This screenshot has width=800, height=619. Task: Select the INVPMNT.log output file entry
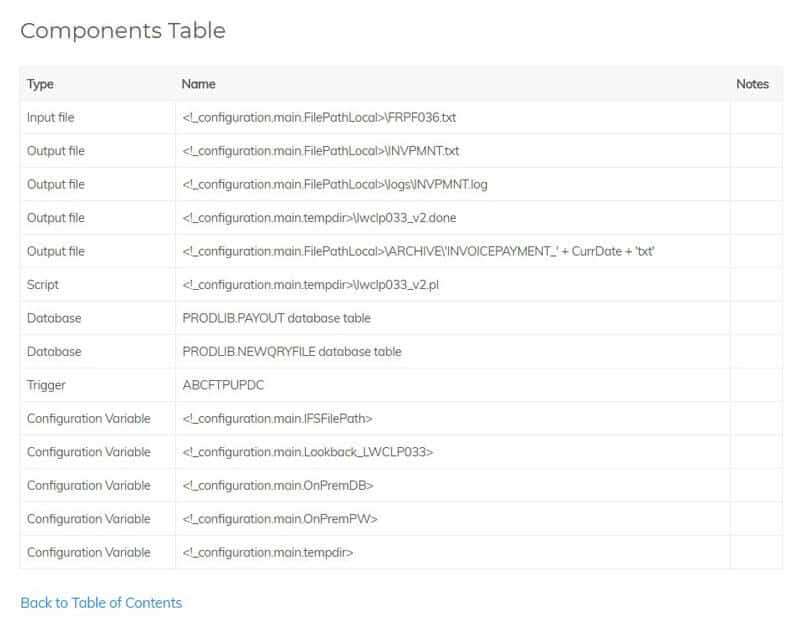(x=335, y=184)
